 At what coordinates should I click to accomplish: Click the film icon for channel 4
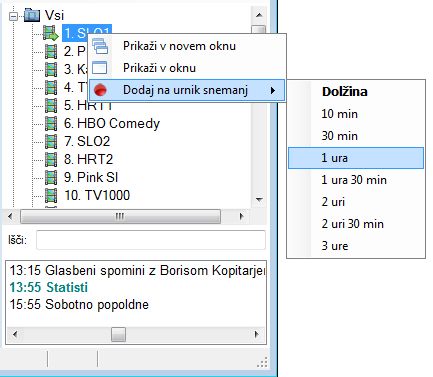click(x=51, y=87)
